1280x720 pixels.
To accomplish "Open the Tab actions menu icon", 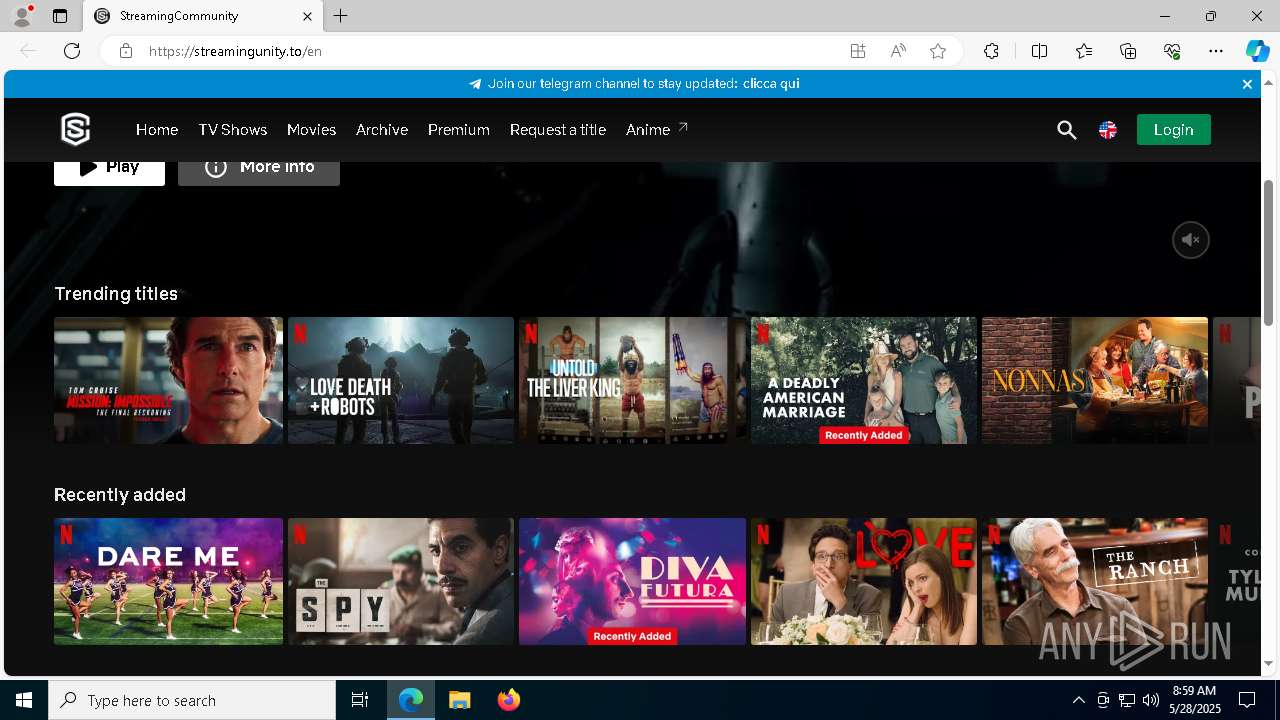I will point(60,16).
